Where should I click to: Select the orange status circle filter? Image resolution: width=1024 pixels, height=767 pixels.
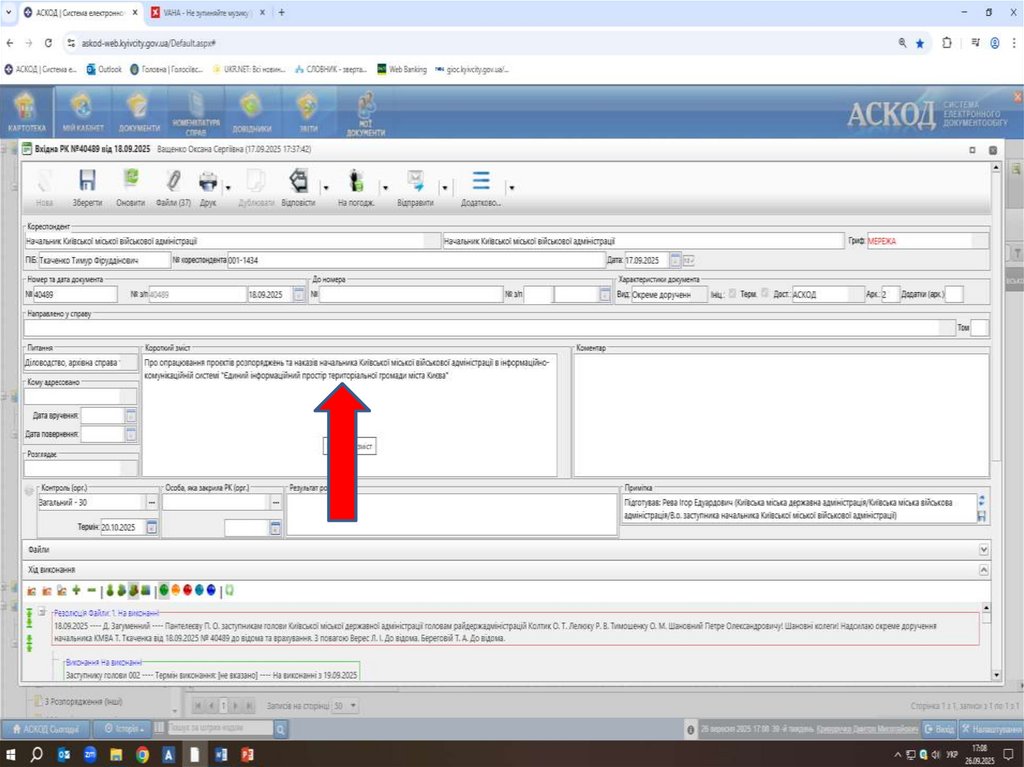[x=175, y=591]
